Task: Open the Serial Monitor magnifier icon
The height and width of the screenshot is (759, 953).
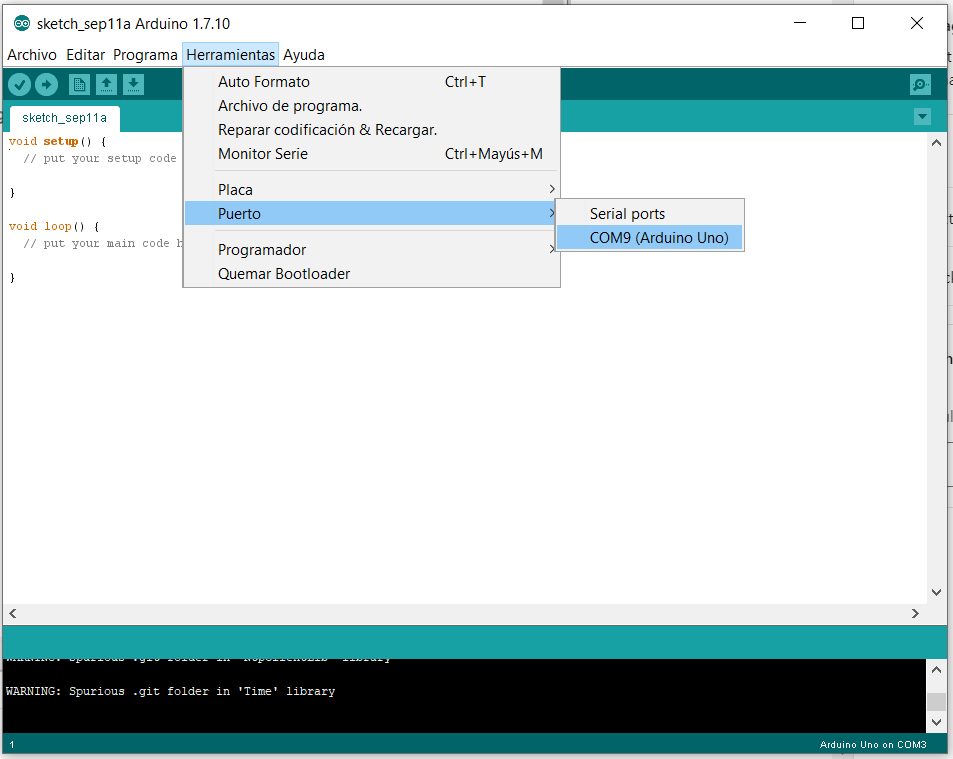Action: click(920, 85)
